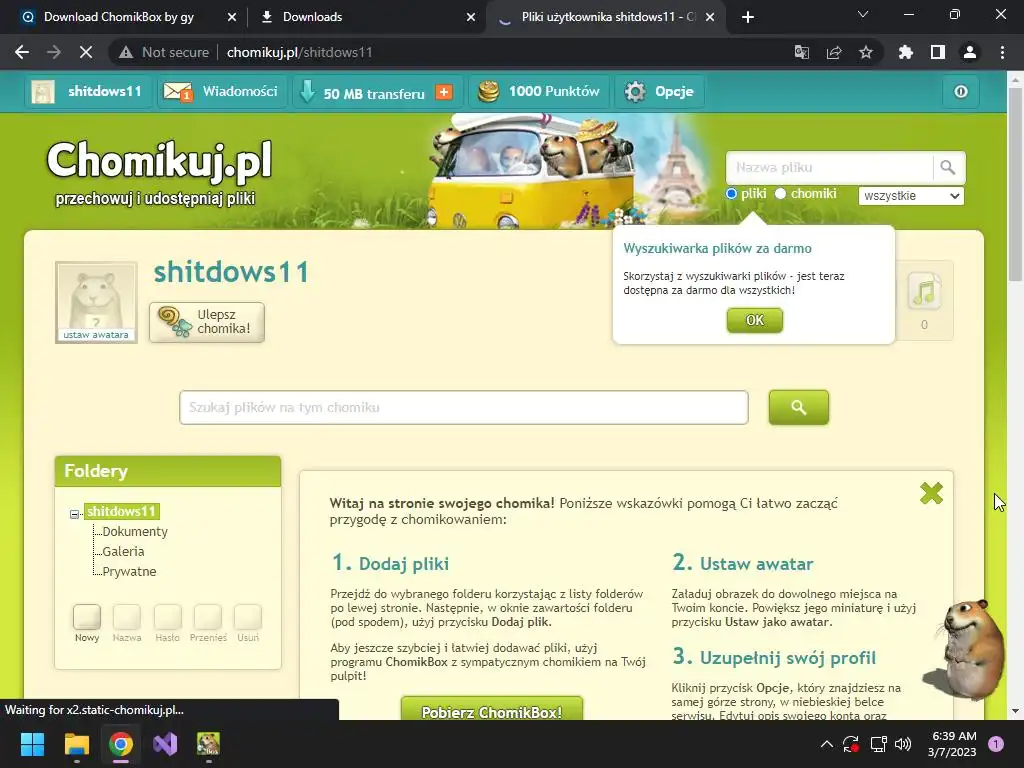Click the scrollbar down arrow
The height and width of the screenshot is (768, 1024).
pyautogui.click(x=1015, y=711)
